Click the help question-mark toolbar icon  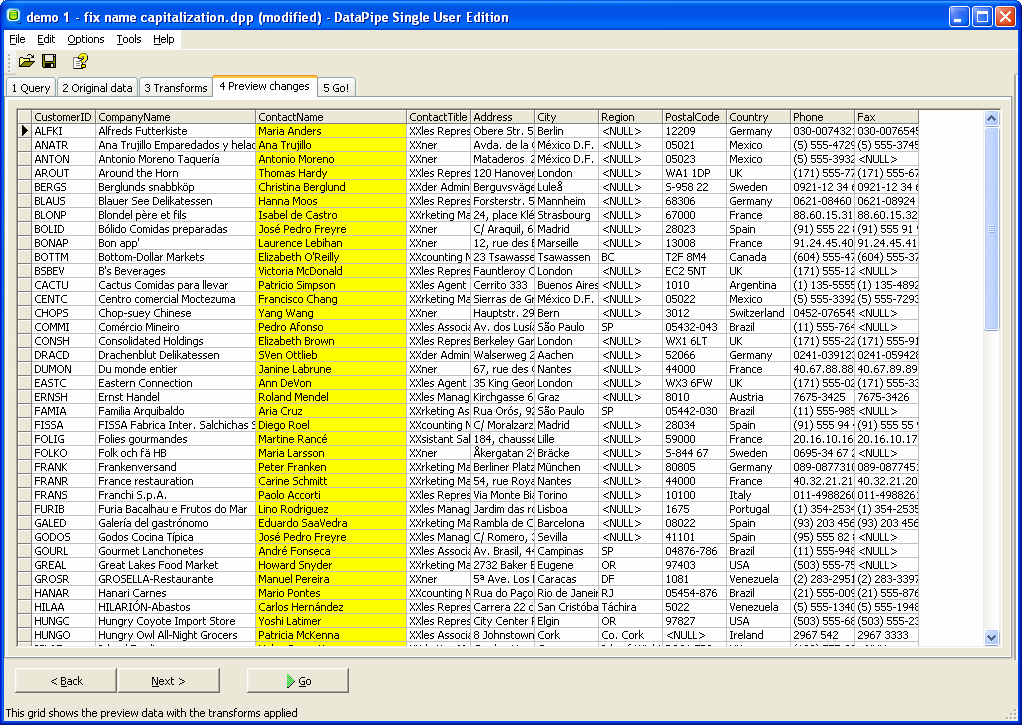pos(80,62)
